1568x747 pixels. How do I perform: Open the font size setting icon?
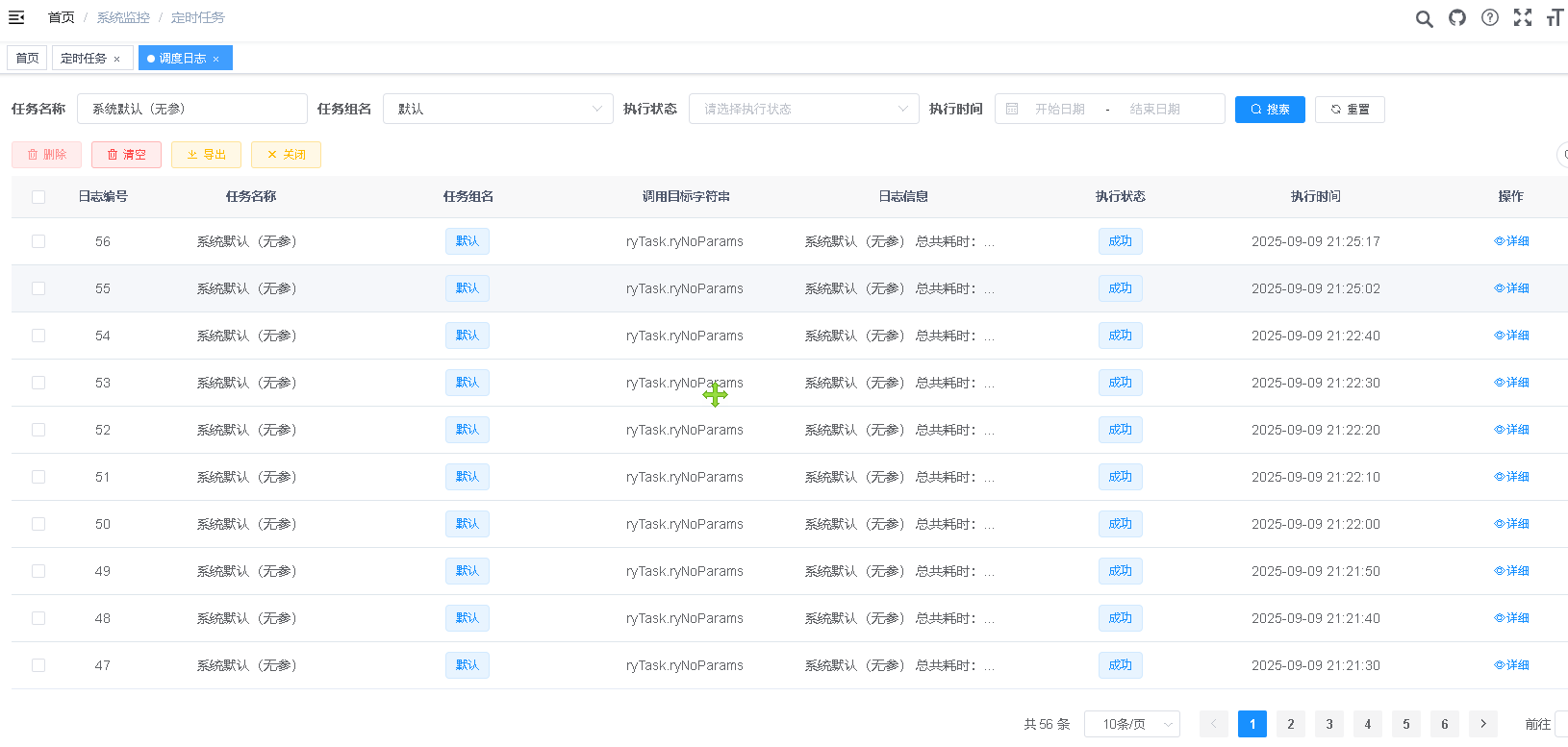tap(1555, 17)
